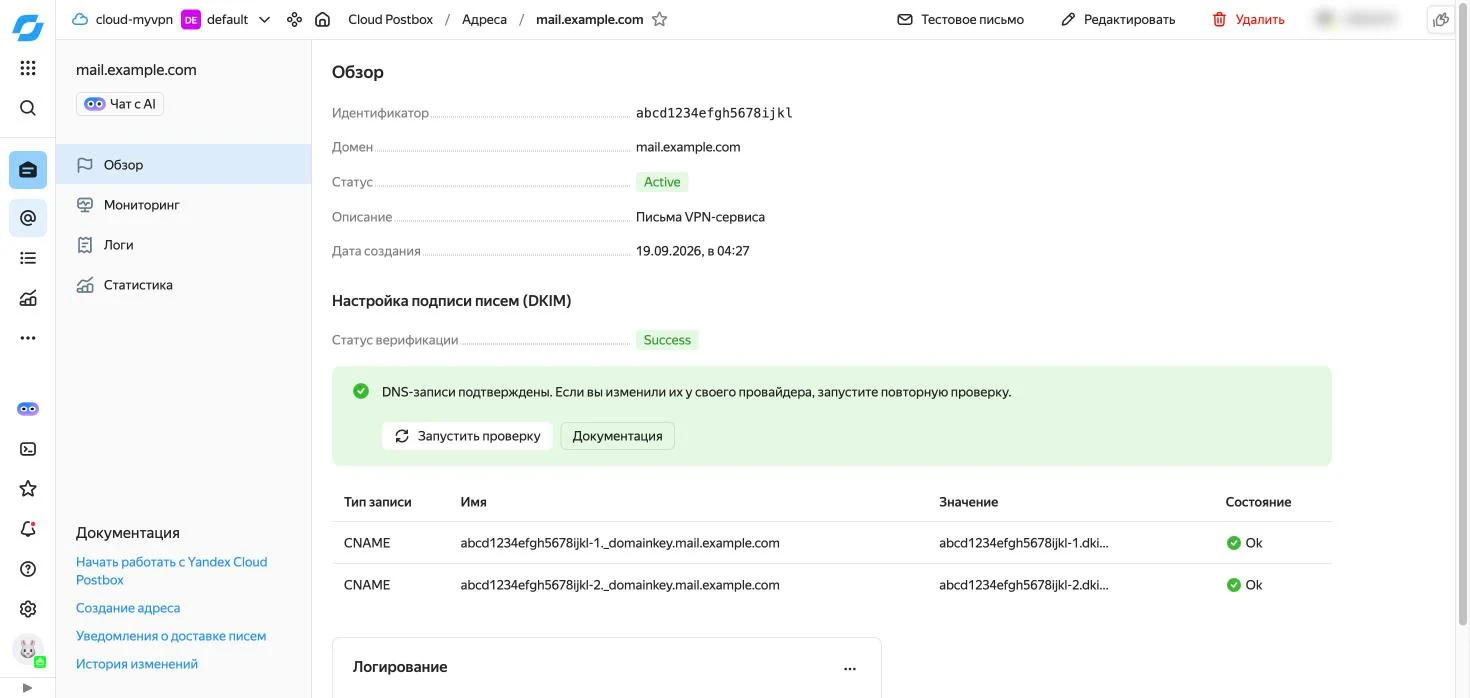Open Cloud Postbox breadcrumb link
The width and height of the screenshot is (1470, 698).
[x=390, y=19]
